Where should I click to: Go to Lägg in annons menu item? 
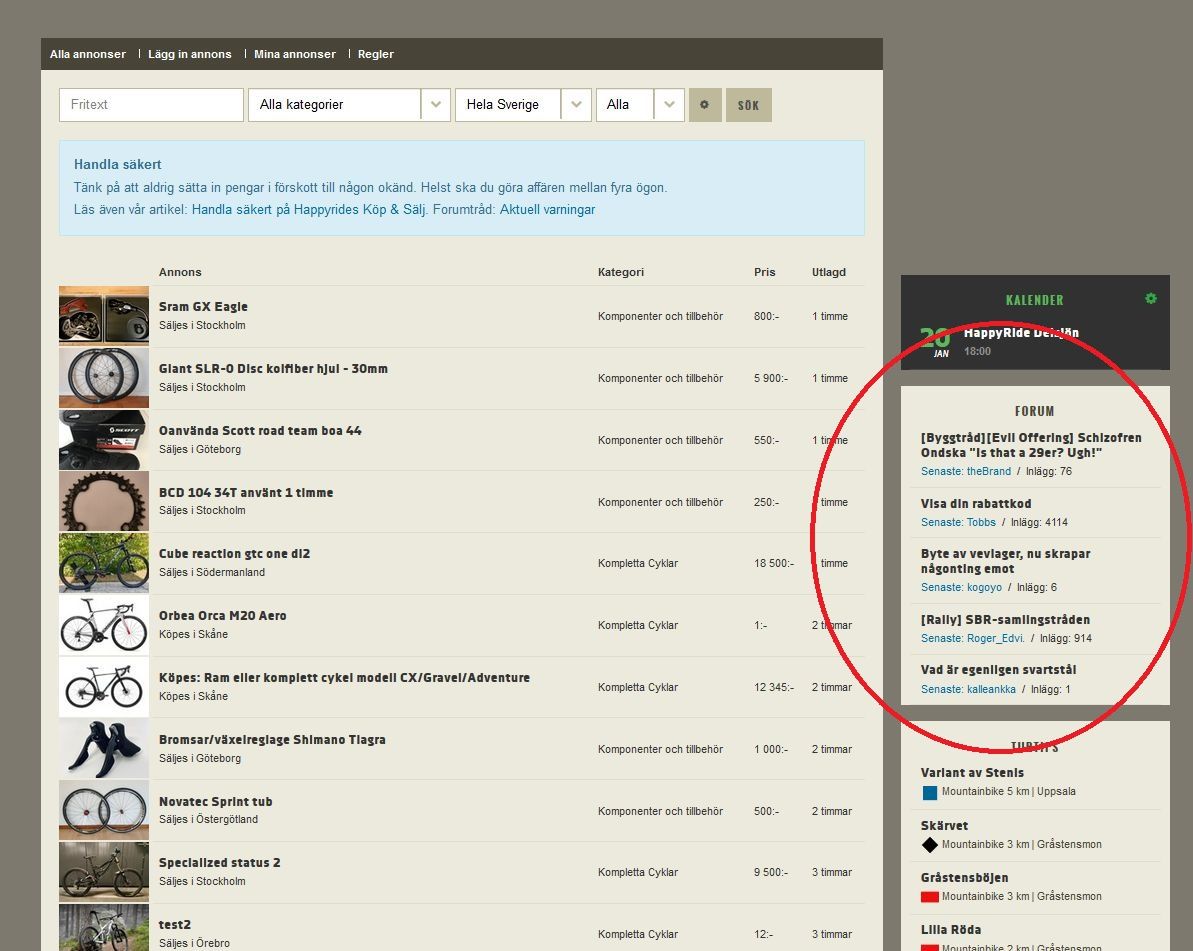pyautogui.click(x=189, y=54)
